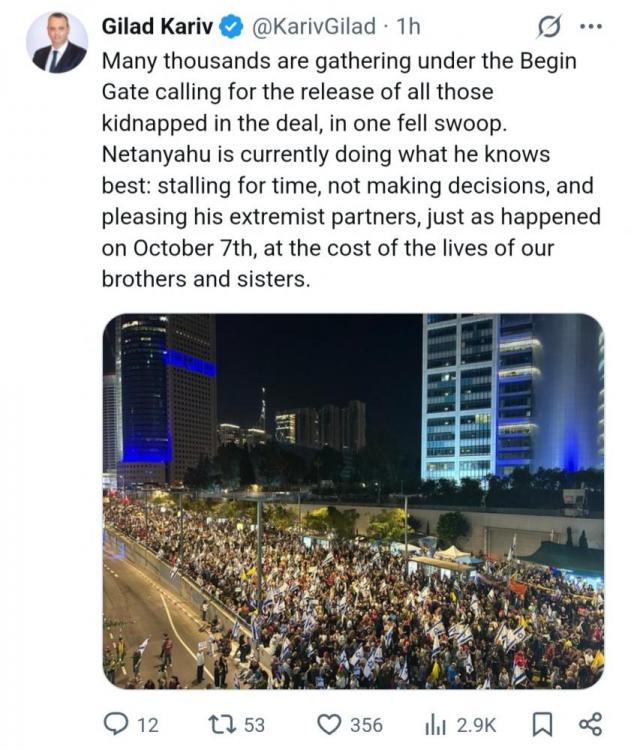The height and width of the screenshot is (750, 631).
Task: Click the reply count 12
Action: (x=148, y=725)
